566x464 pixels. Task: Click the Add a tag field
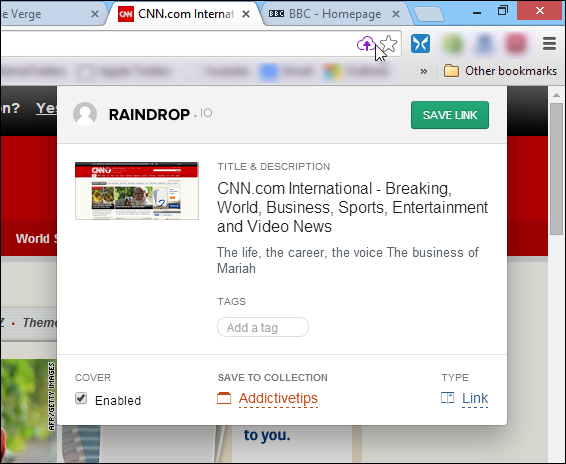263,327
